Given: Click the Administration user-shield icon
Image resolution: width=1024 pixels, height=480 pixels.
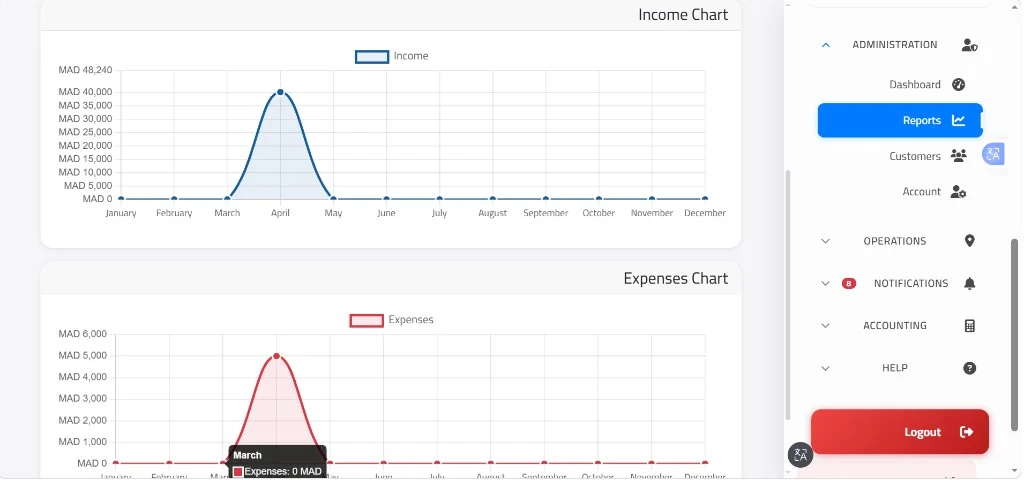Looking at the screenshot, I should click(x=969, y=45).
